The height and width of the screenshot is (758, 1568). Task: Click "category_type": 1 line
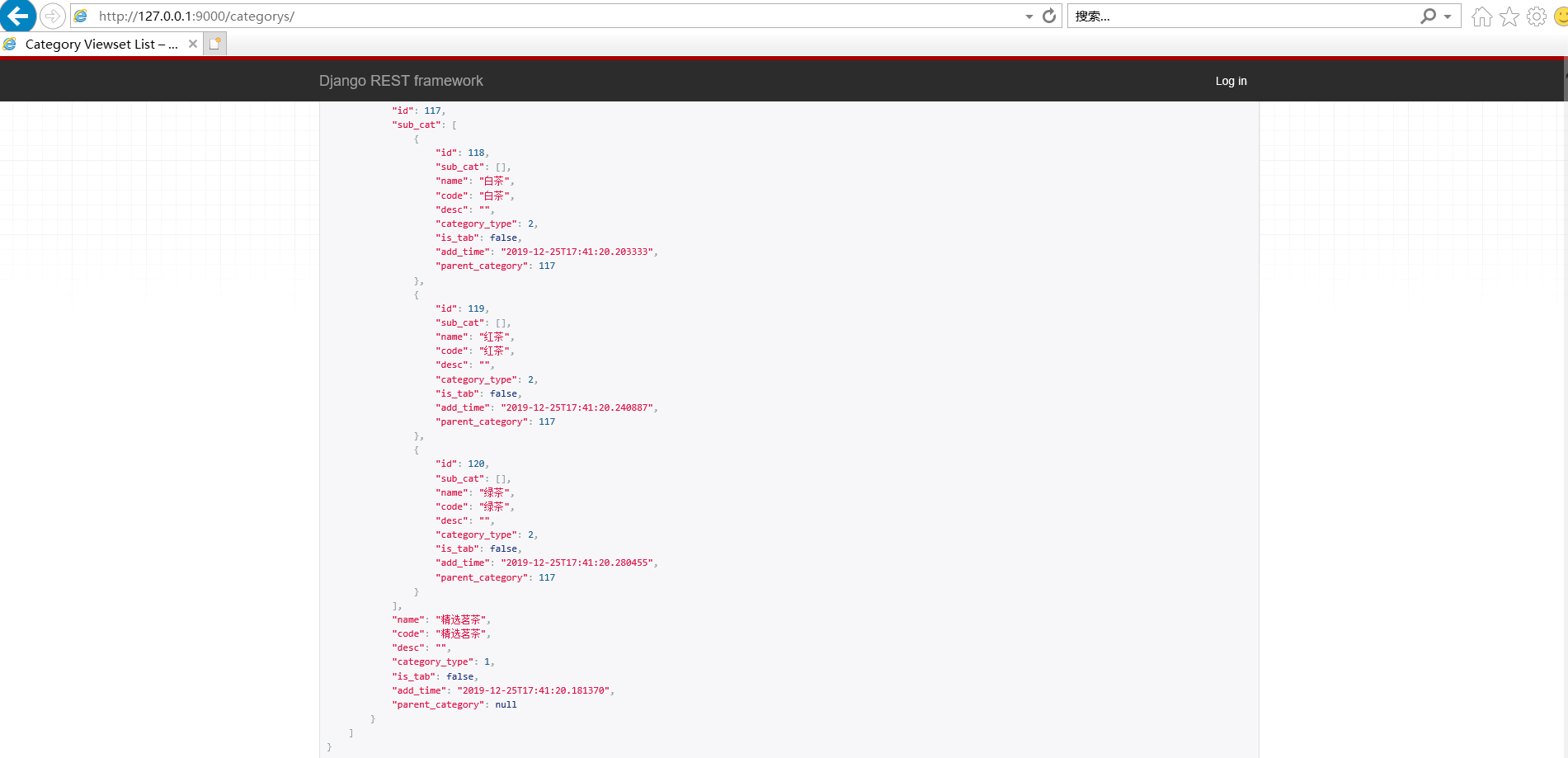point(443,661)
